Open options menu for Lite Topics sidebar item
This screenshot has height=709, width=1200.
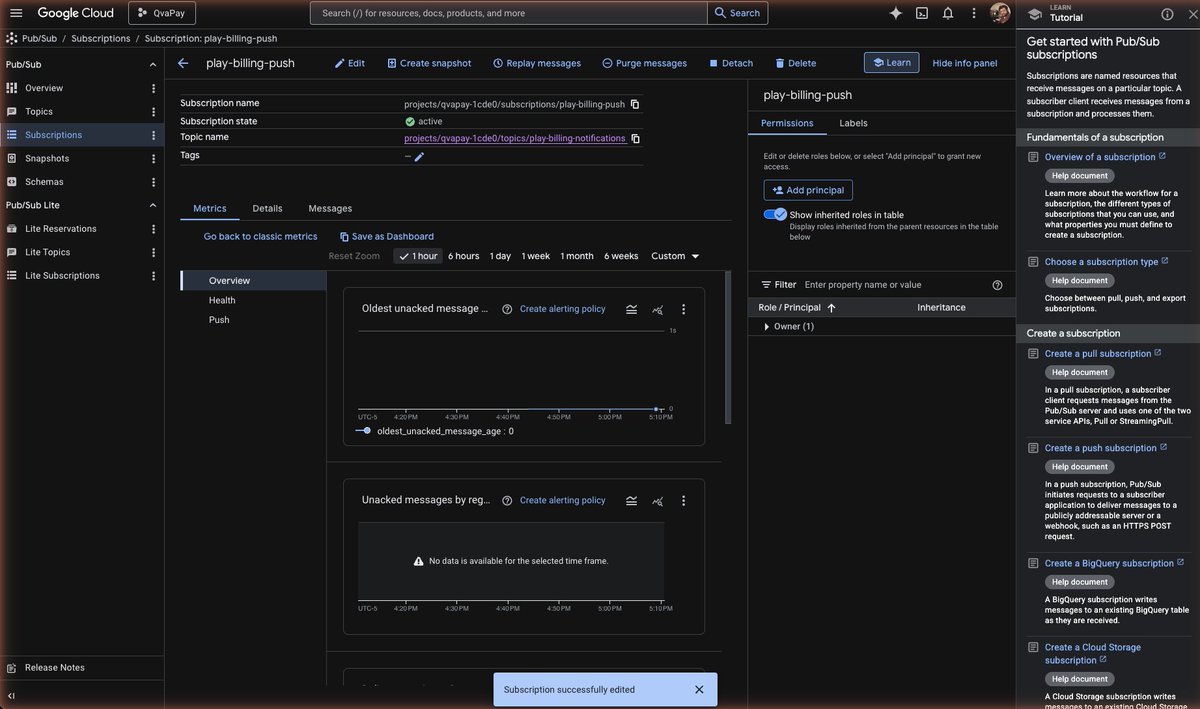click(x=153, y=252)
